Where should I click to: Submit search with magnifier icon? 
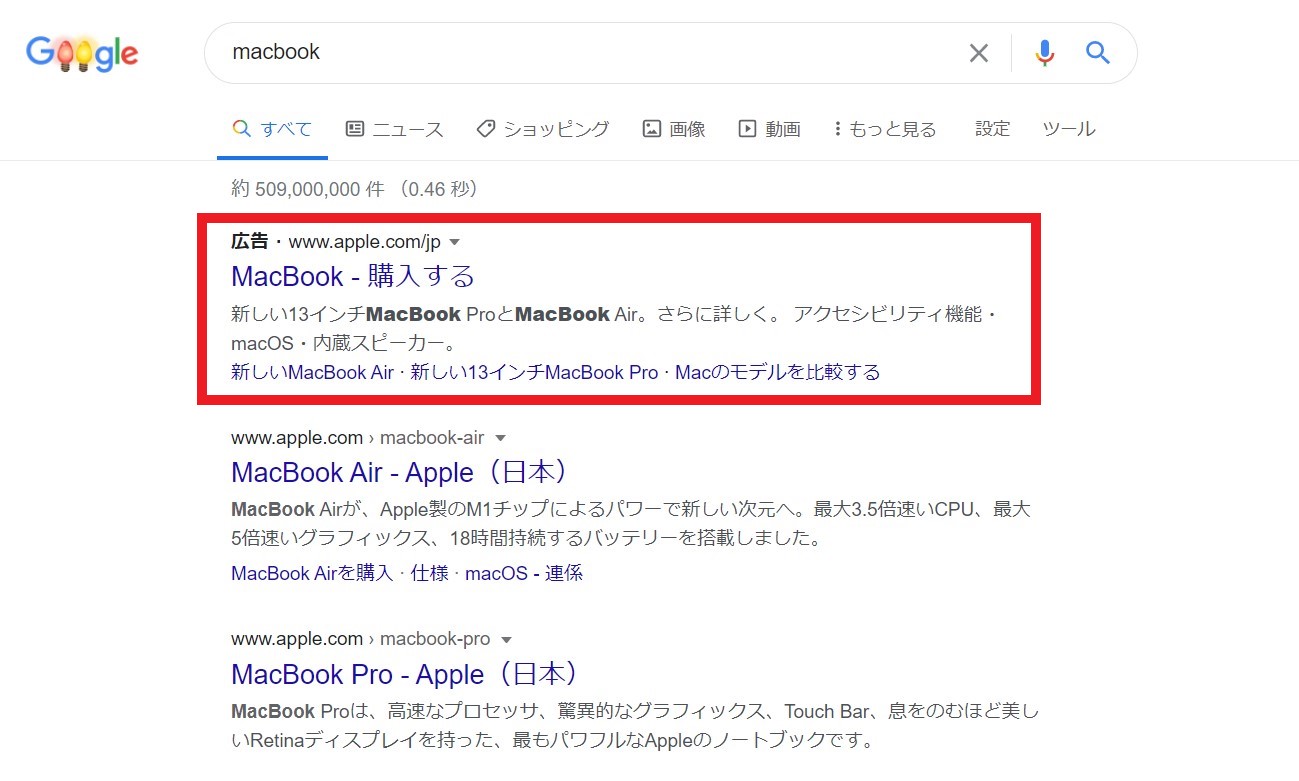[1098, 53]
